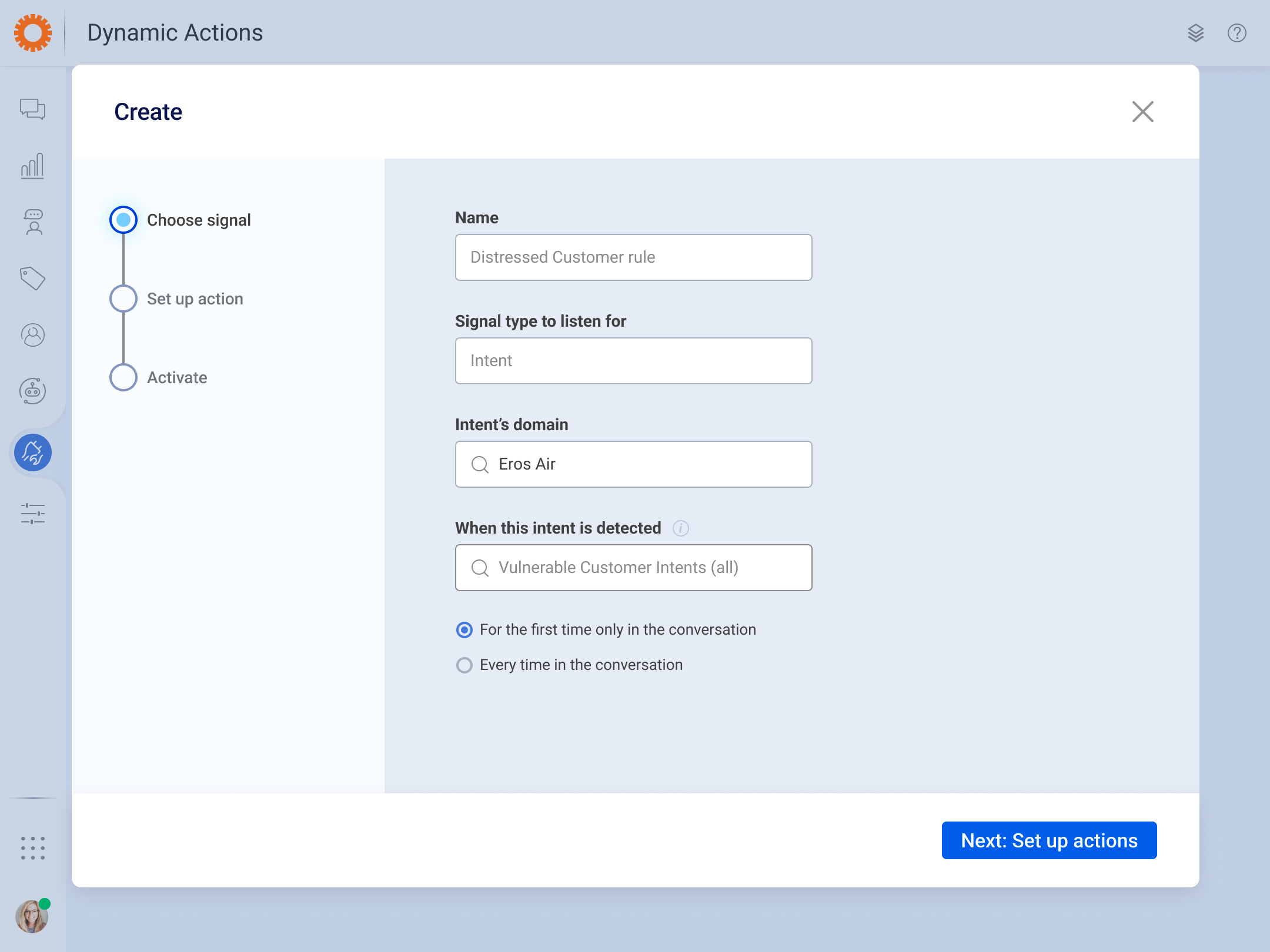Image resolution: width=1270 pixels, height=952 pixels.
Task: Open the analytics bar chart icon
Action: (32, 166)
